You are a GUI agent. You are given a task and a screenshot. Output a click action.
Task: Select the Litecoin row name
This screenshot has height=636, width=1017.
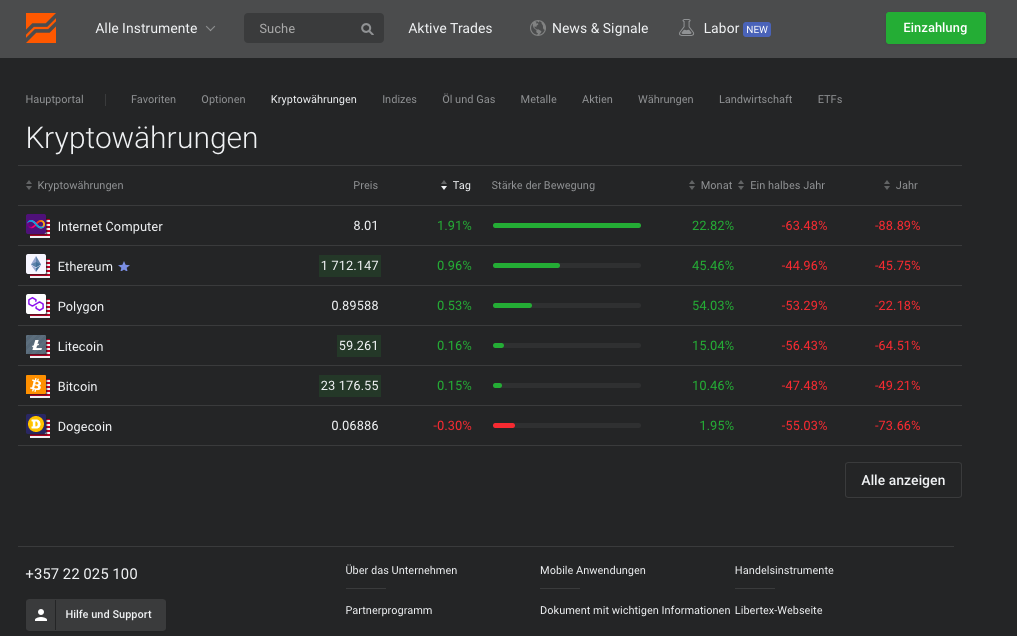tap(80, 347)
